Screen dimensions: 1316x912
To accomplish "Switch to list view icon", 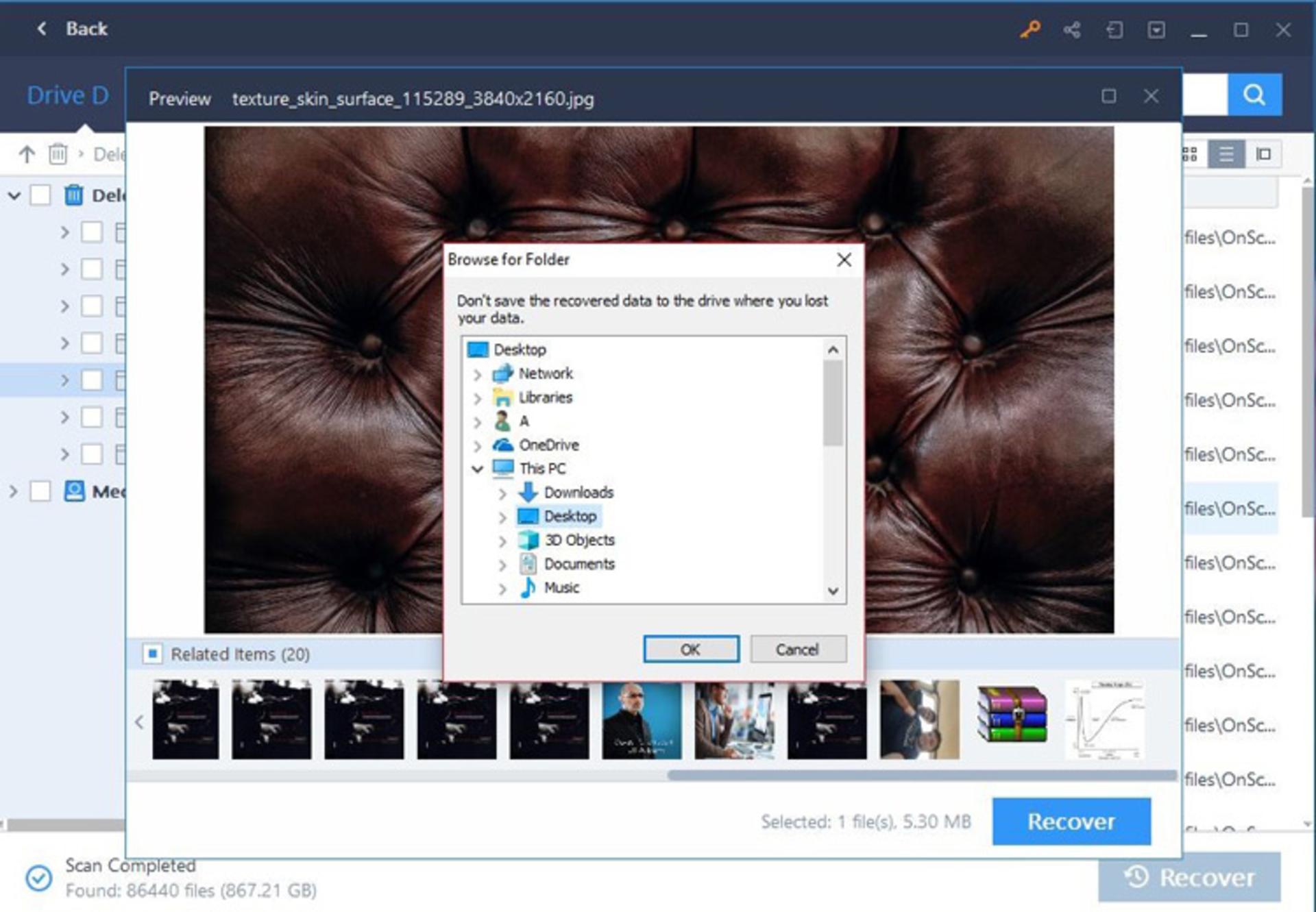I will (x=1226, y=154).
